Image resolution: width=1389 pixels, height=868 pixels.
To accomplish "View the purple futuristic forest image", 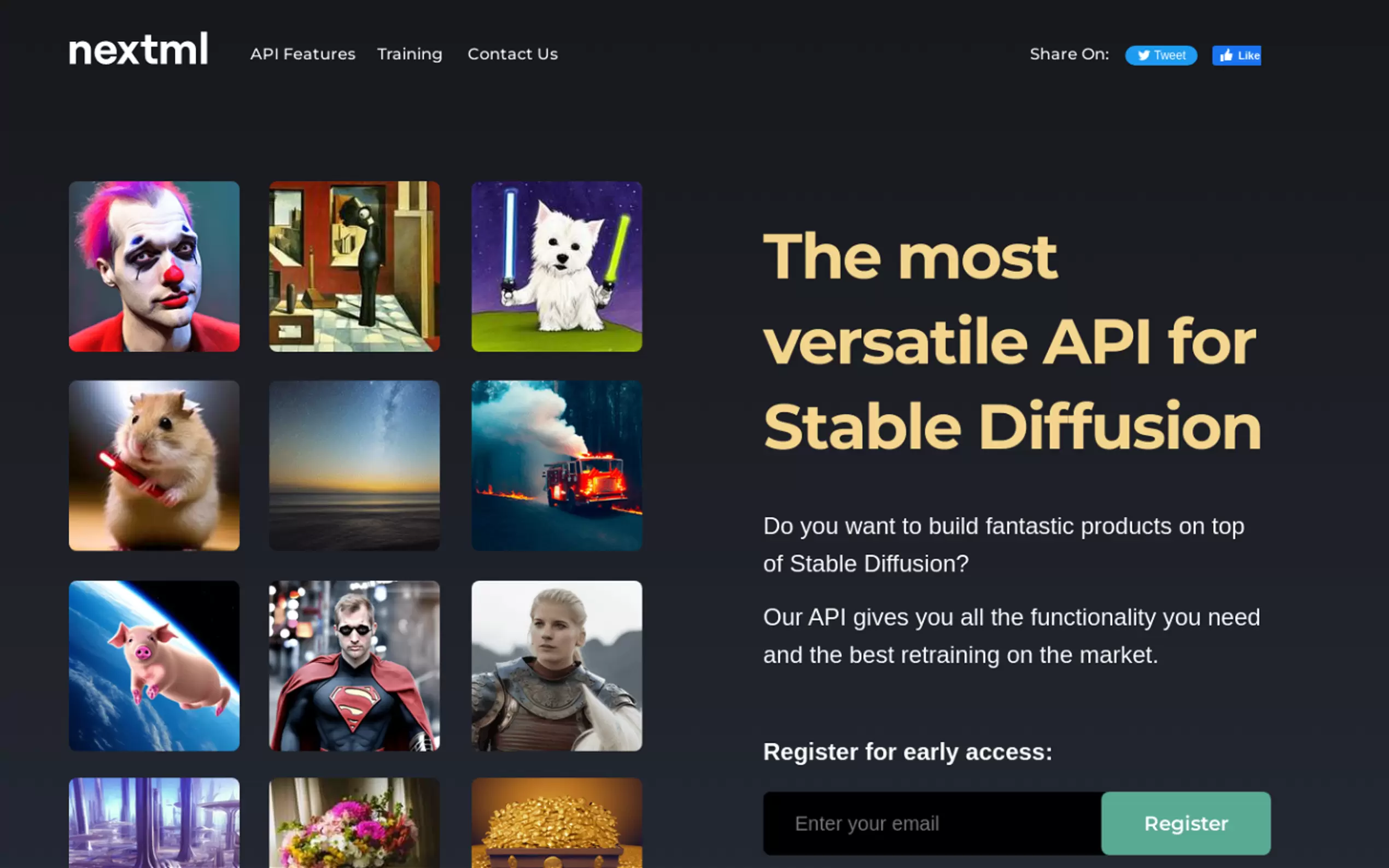I will [x=154, y=823].
